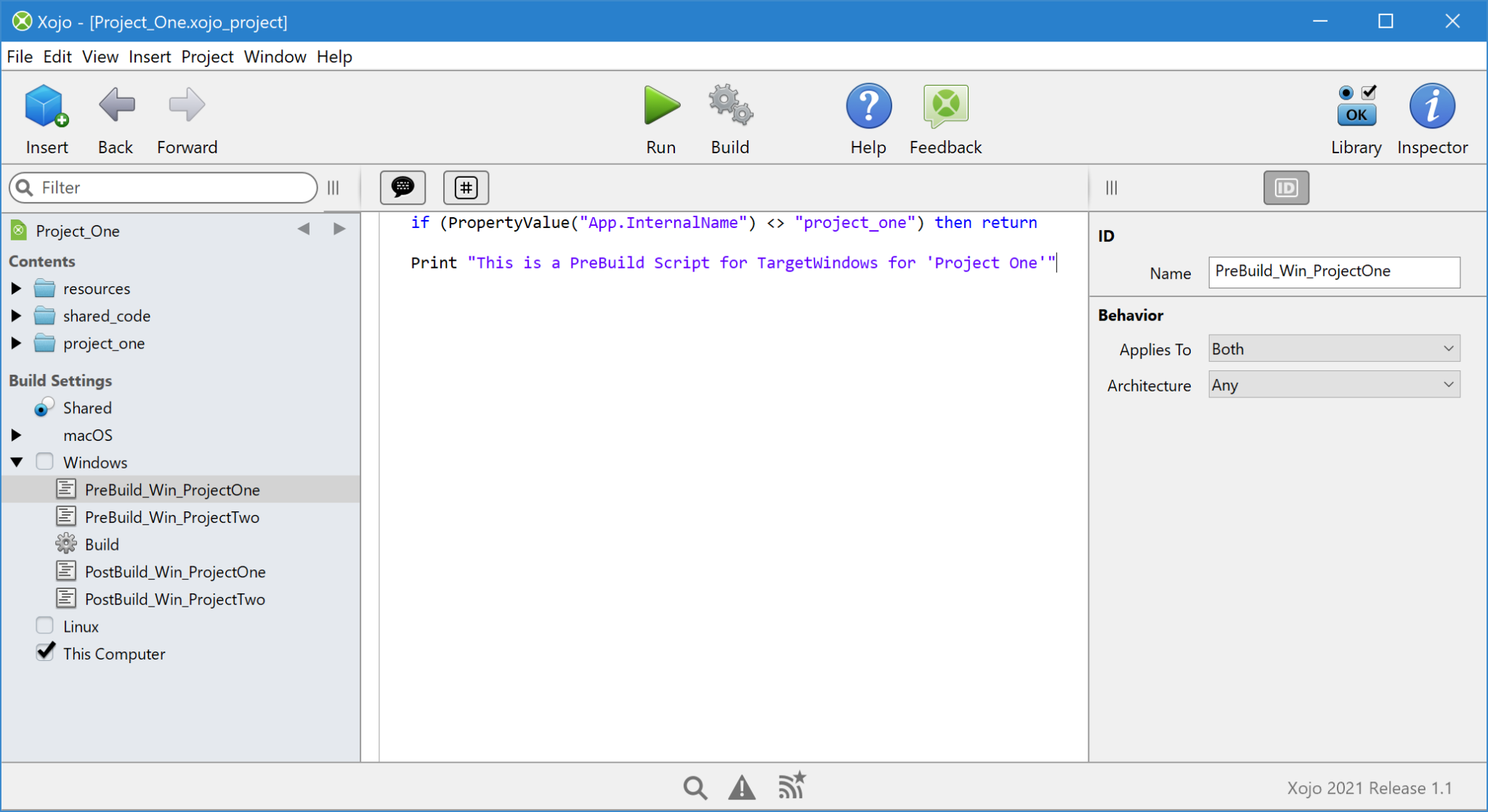This screenshot has width=1488, height=812.
Task: Open the Edit menu
Action: point(57,57)
